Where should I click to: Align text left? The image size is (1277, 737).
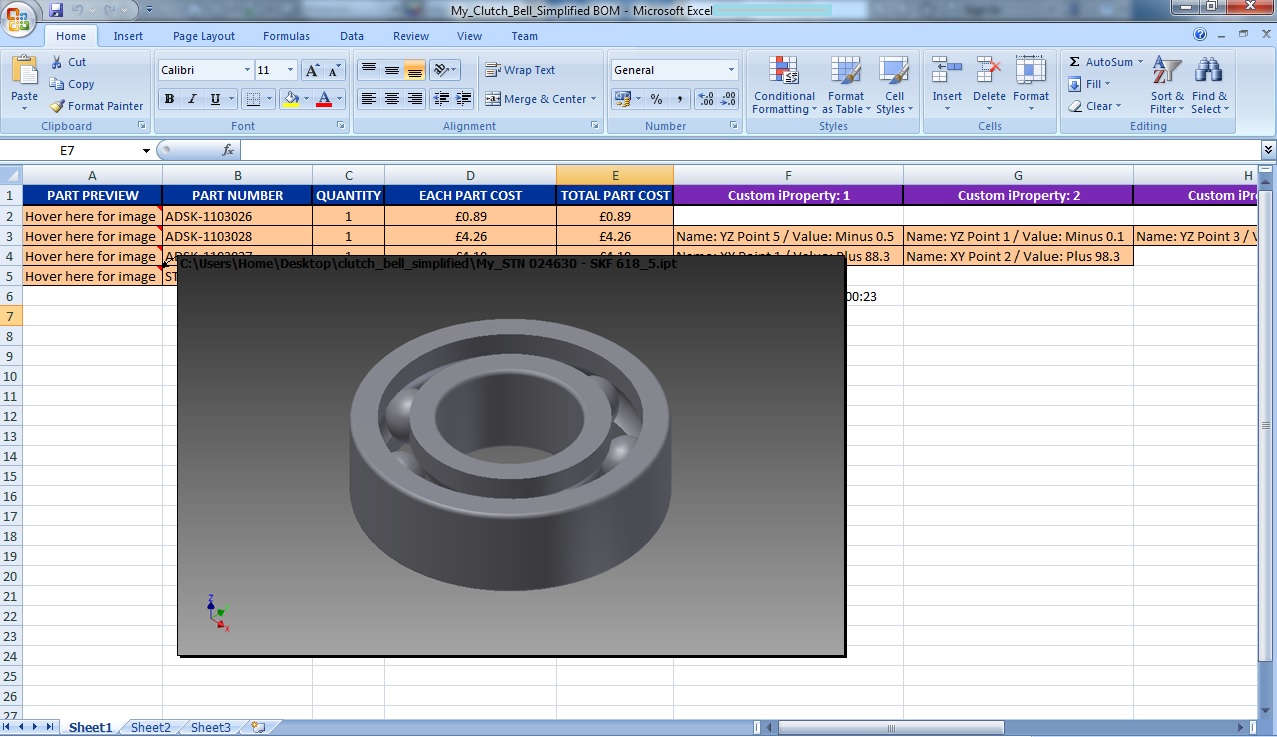click(x=369, y=99)
